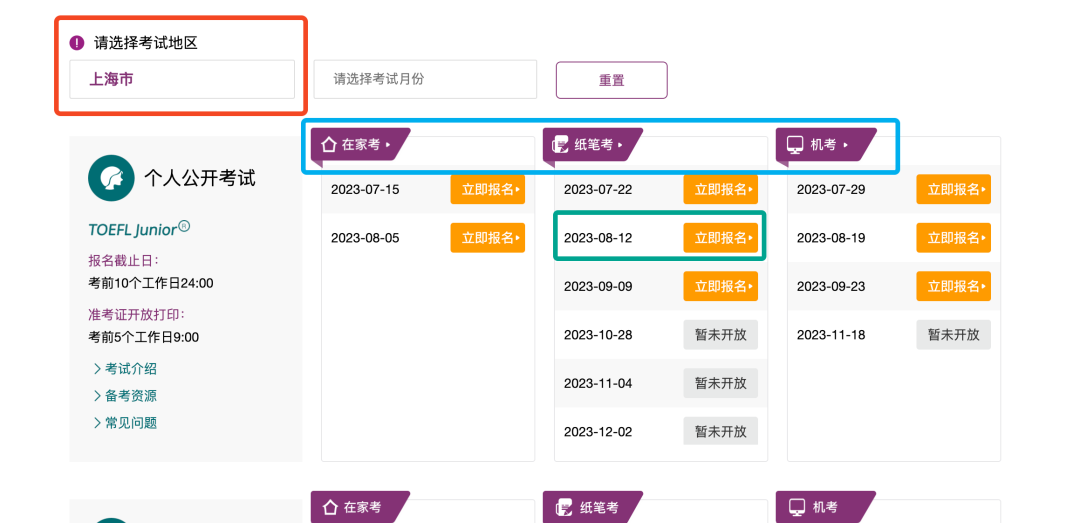
Task: Click the date text 2023-08-12
Action: coord(598,238)
